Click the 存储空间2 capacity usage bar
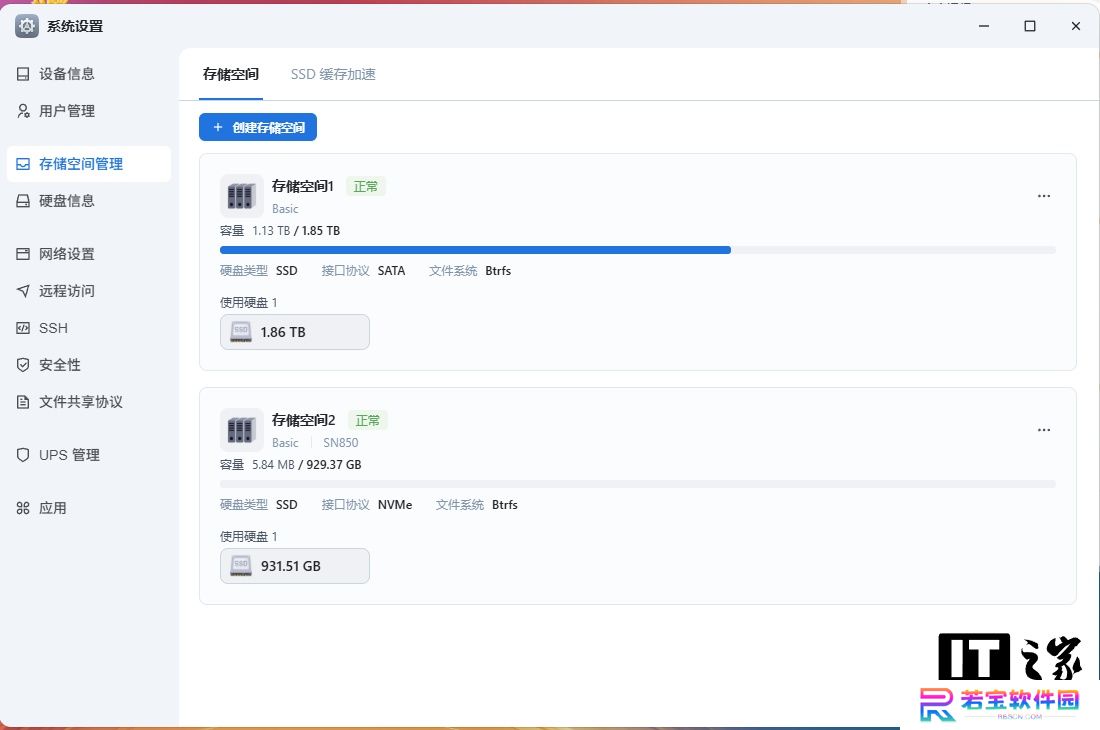Viewport: 1100px width, 730px height. coord(638,484)
